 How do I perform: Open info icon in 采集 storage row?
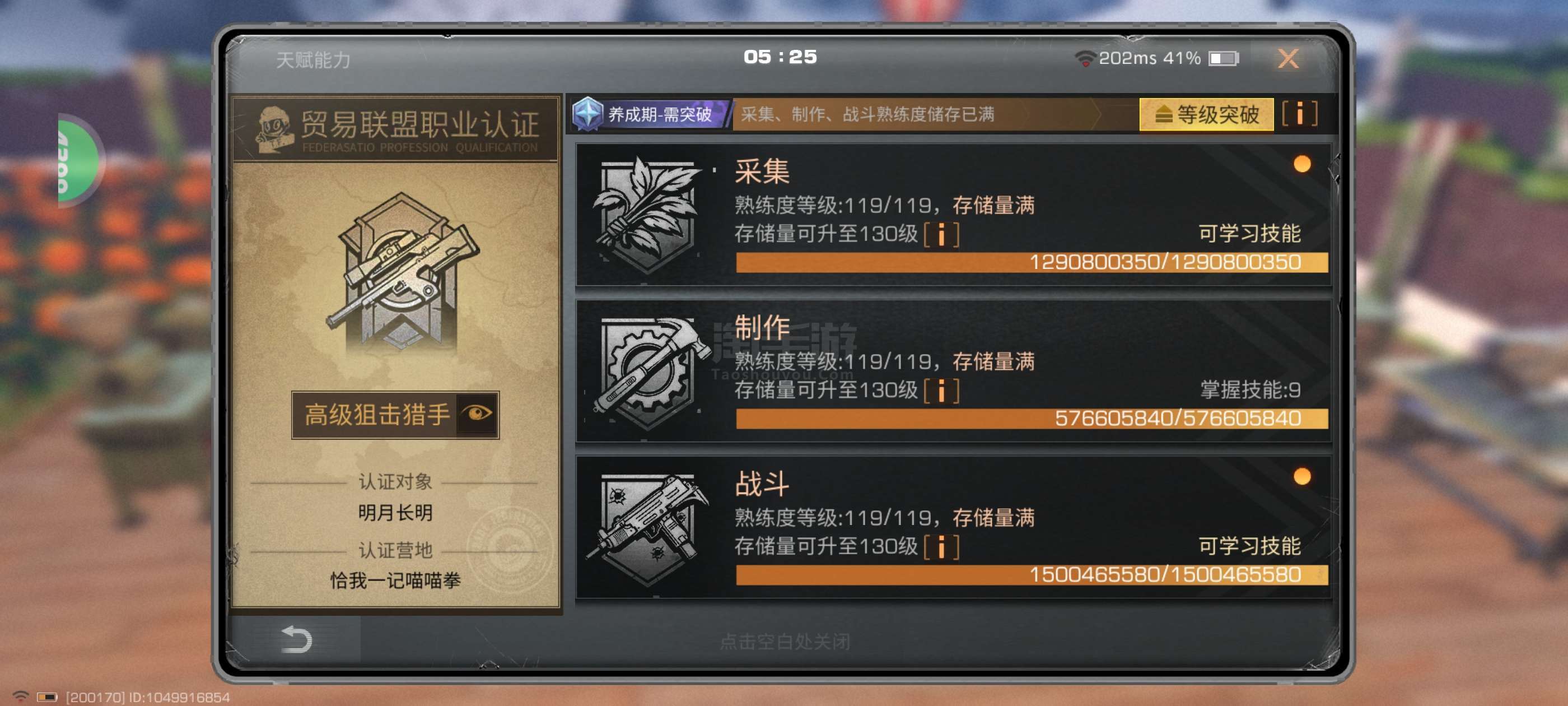click(x=941, y=234)
